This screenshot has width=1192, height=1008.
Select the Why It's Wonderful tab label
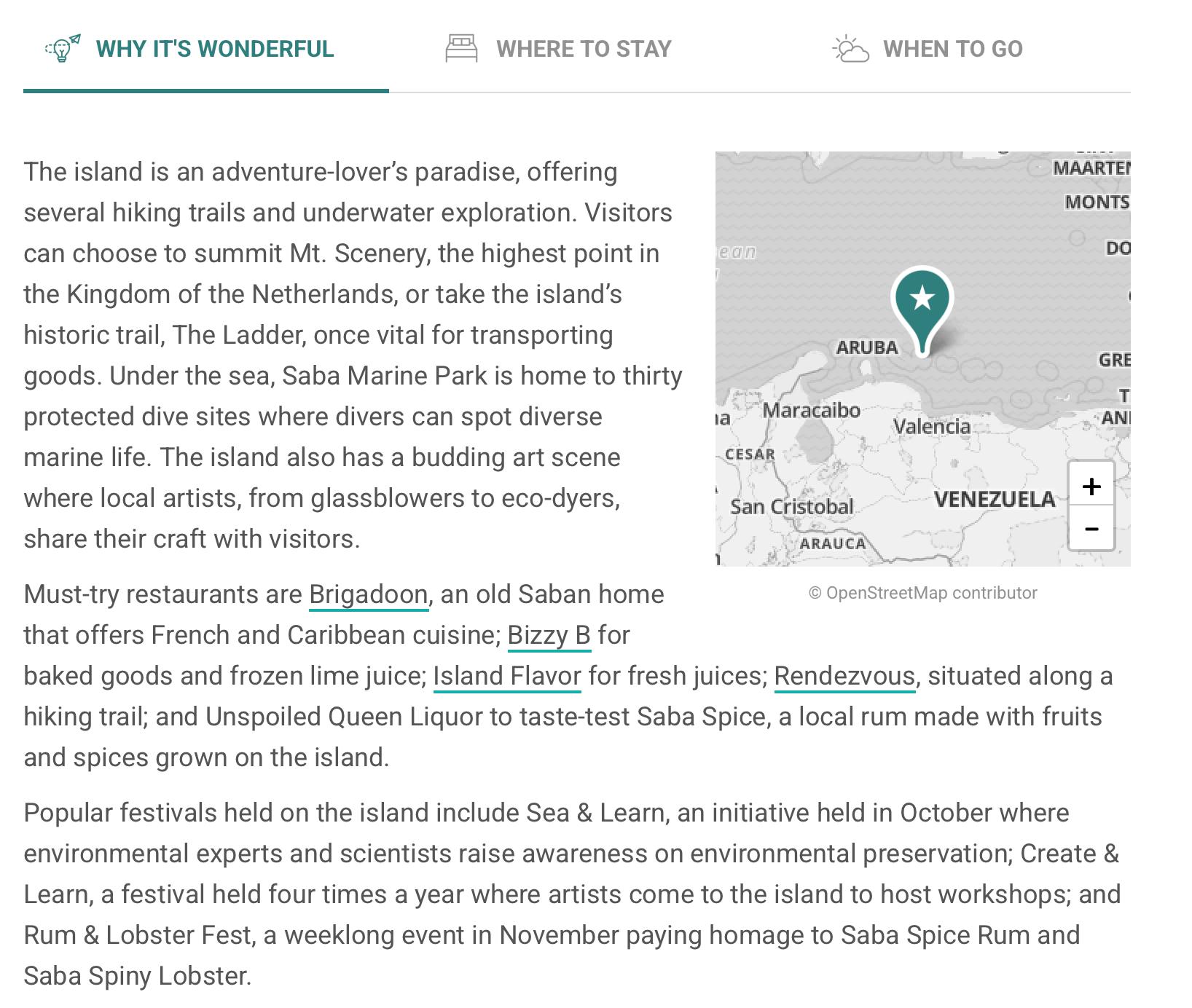pos(214,49)
